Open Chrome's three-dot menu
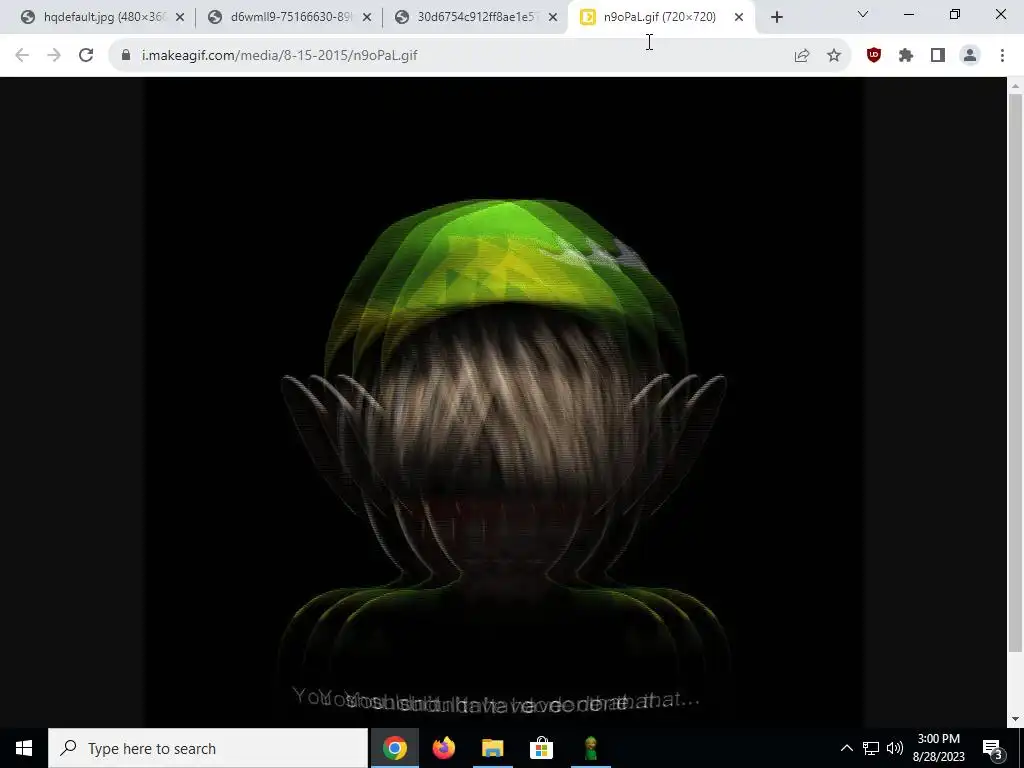The height and width of the screenshot is (768, 1024). [x=1002, y=56]
